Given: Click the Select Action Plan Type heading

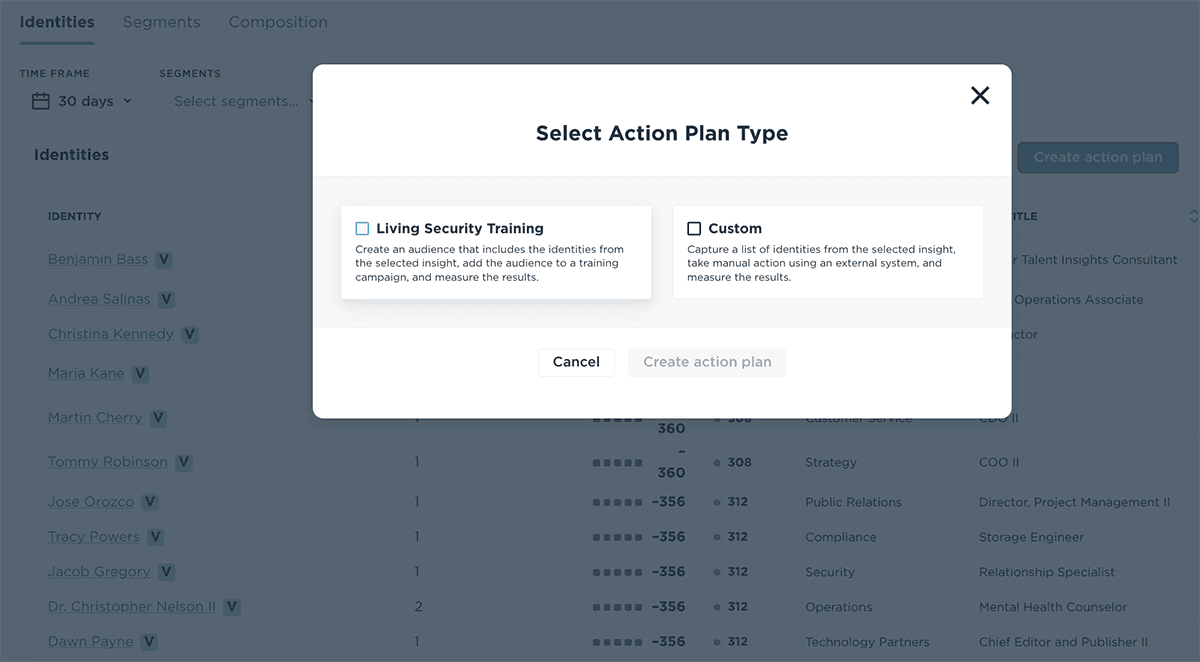Looking at the screenshot, I should 662,134.
